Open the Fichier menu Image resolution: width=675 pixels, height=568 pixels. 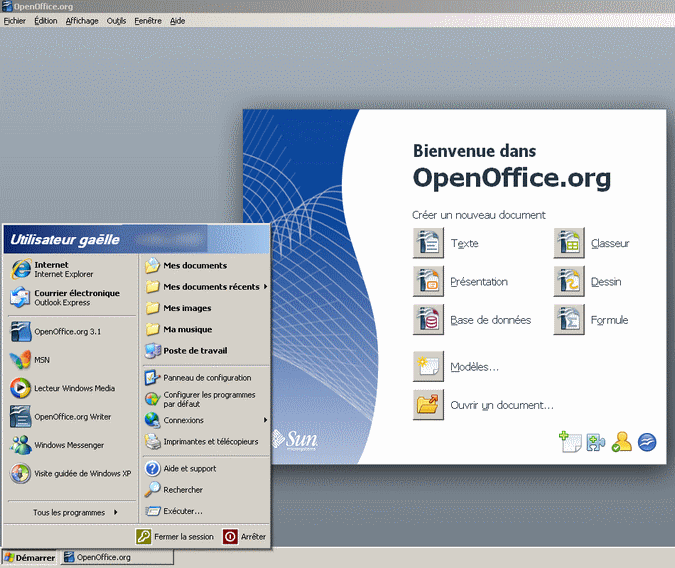point(15,21)
